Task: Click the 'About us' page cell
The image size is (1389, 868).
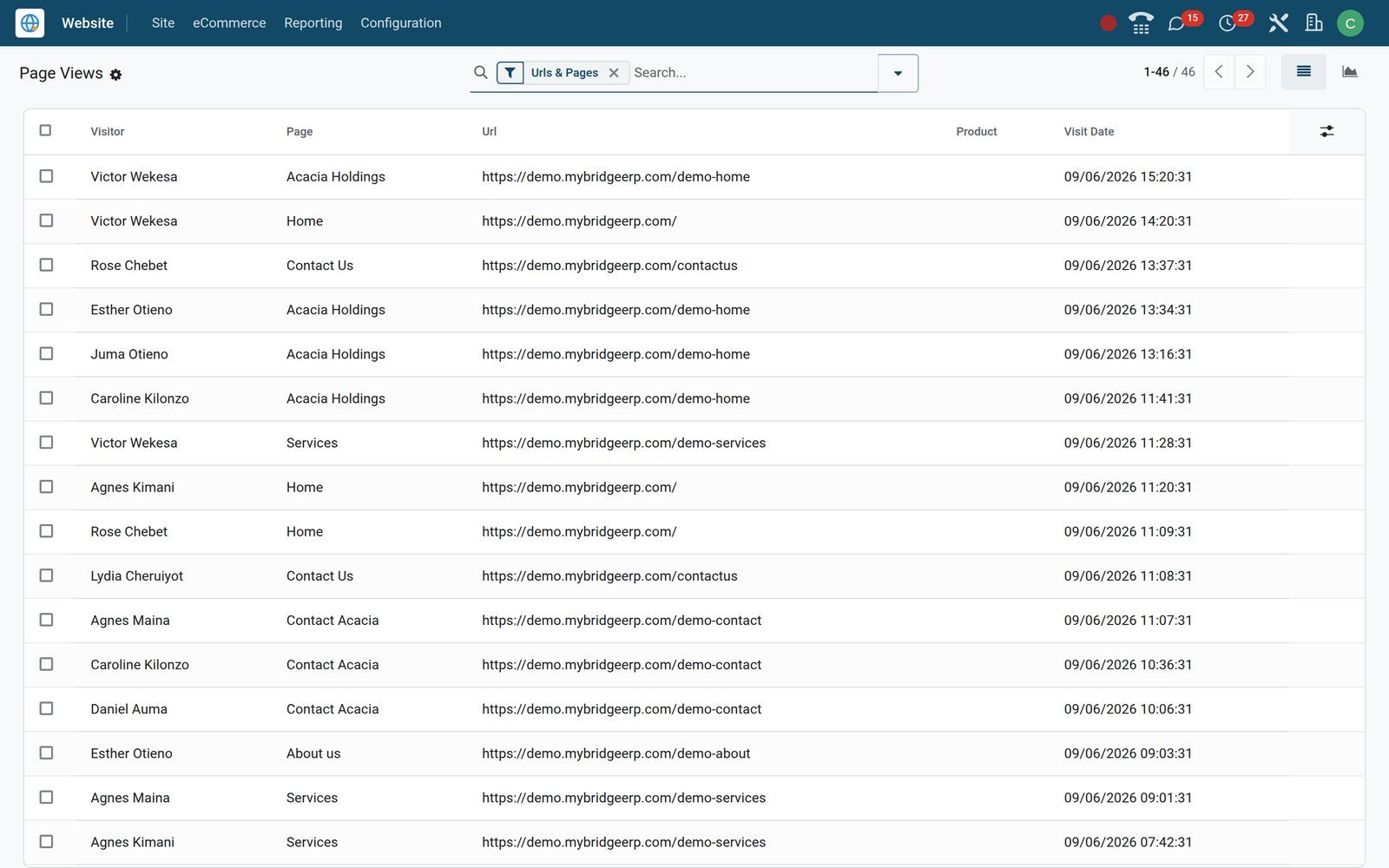Action: tap(313, 753)
